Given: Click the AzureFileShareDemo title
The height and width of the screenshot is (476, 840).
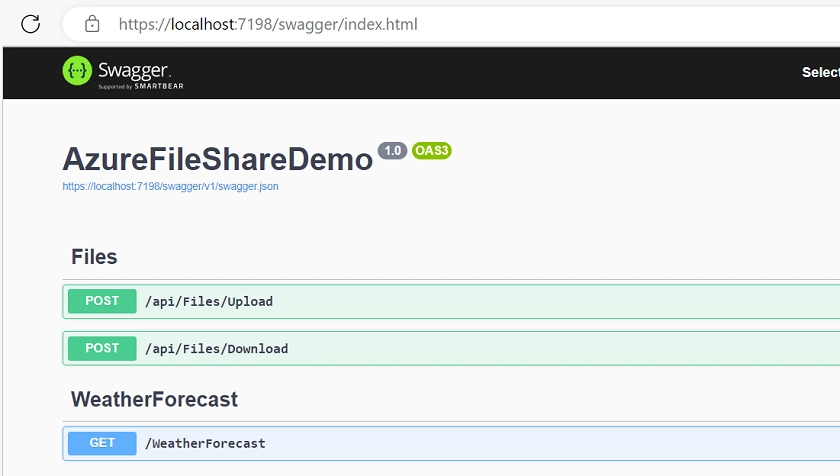Looking at the screenshot, I should [x=218, y=160].
